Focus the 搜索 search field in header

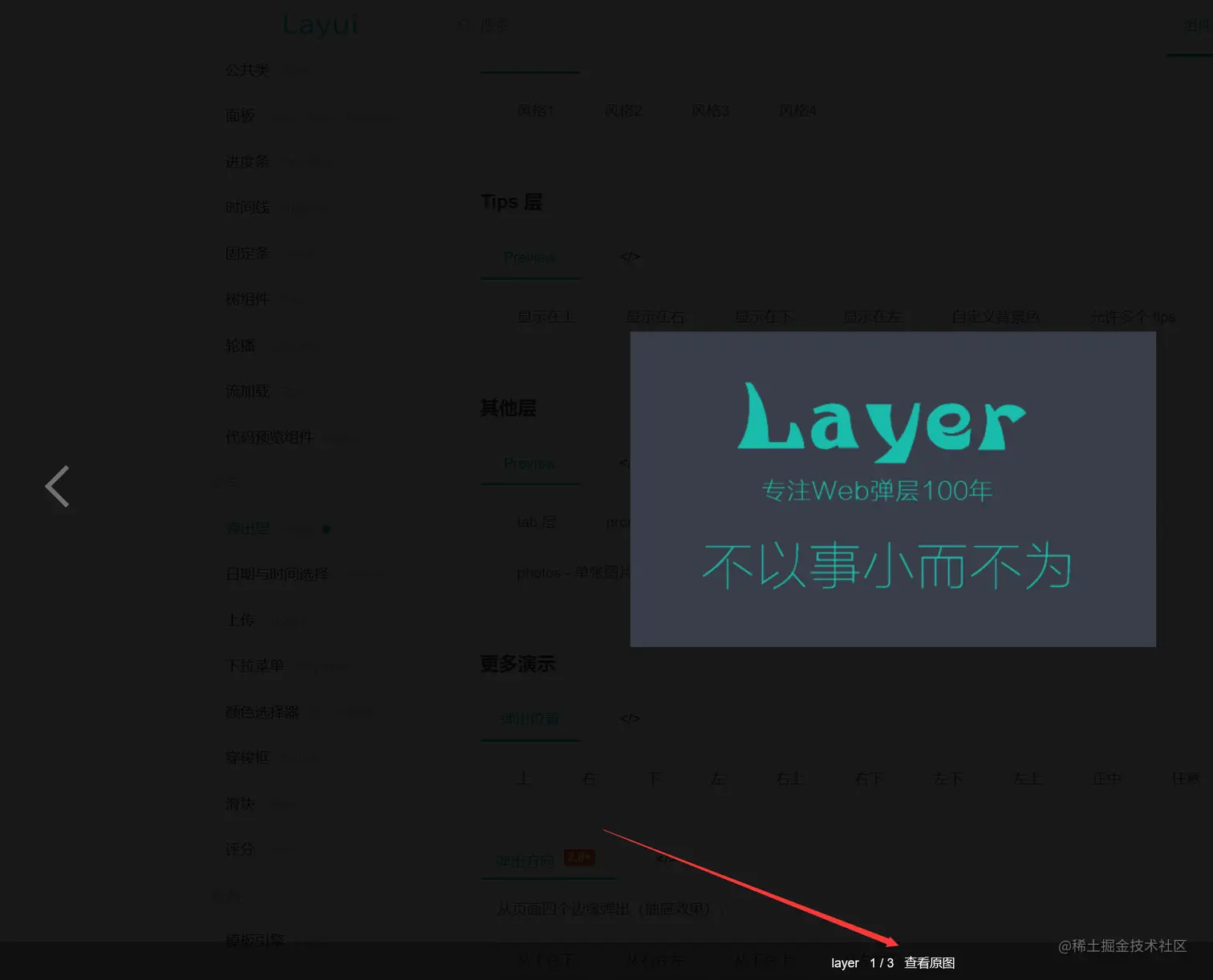494,26
